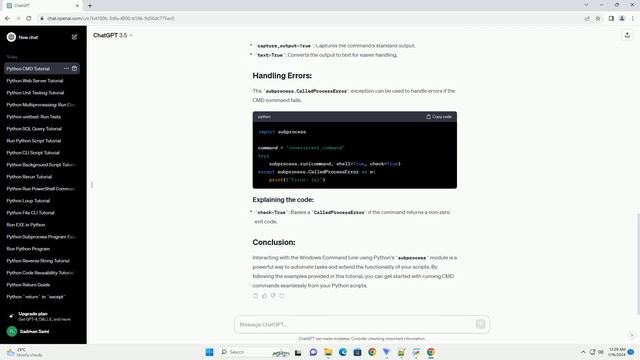Click the address bar URL field
This screenshot has width=640, height=360.
[x=310, y=18]
